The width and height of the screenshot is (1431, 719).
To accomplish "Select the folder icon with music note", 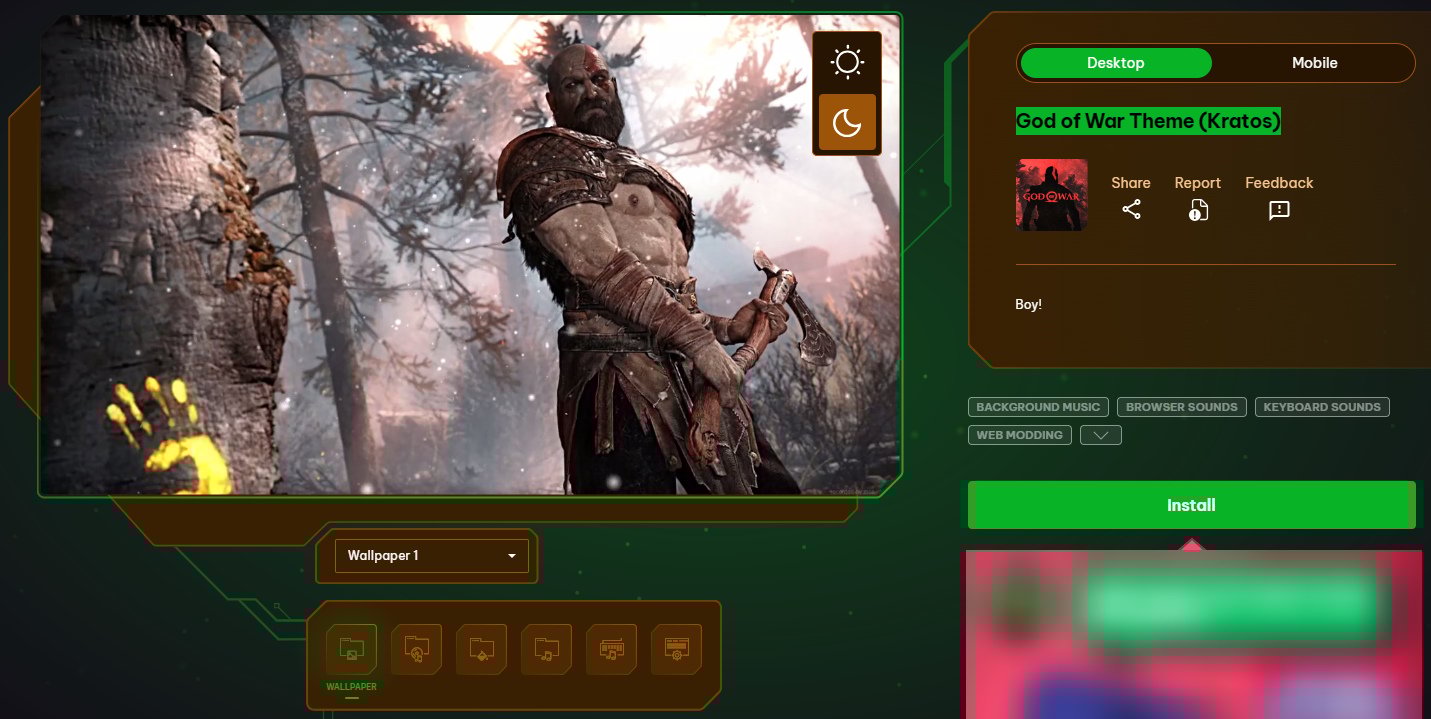I will 546,649.
